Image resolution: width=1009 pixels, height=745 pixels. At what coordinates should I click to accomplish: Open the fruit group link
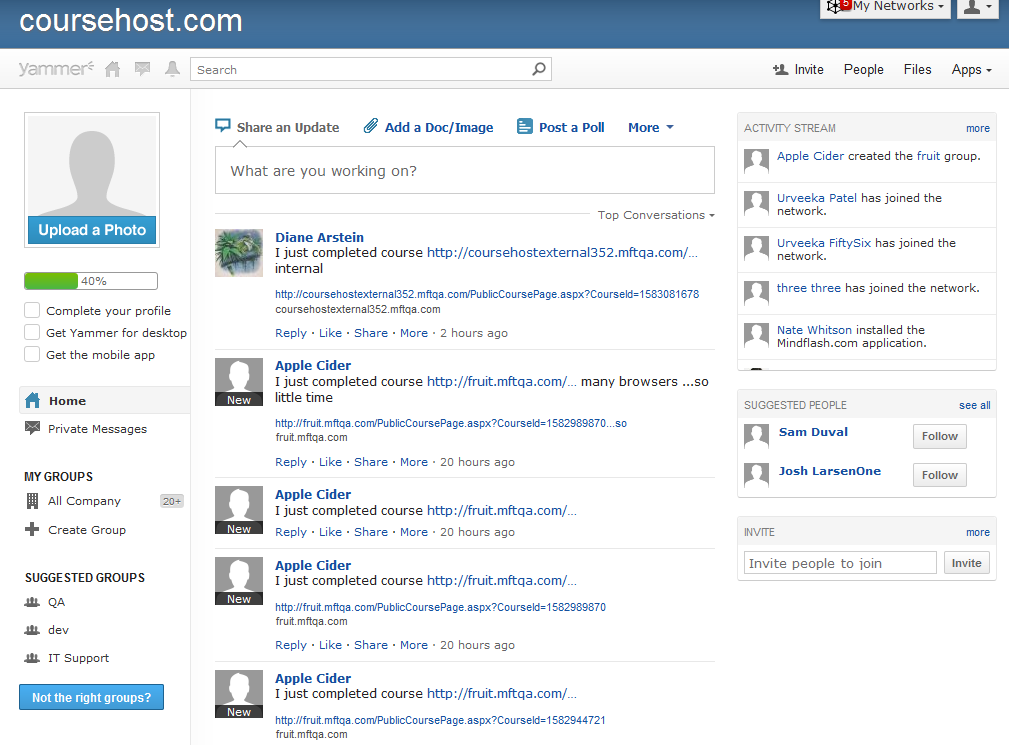click(928, 156)
